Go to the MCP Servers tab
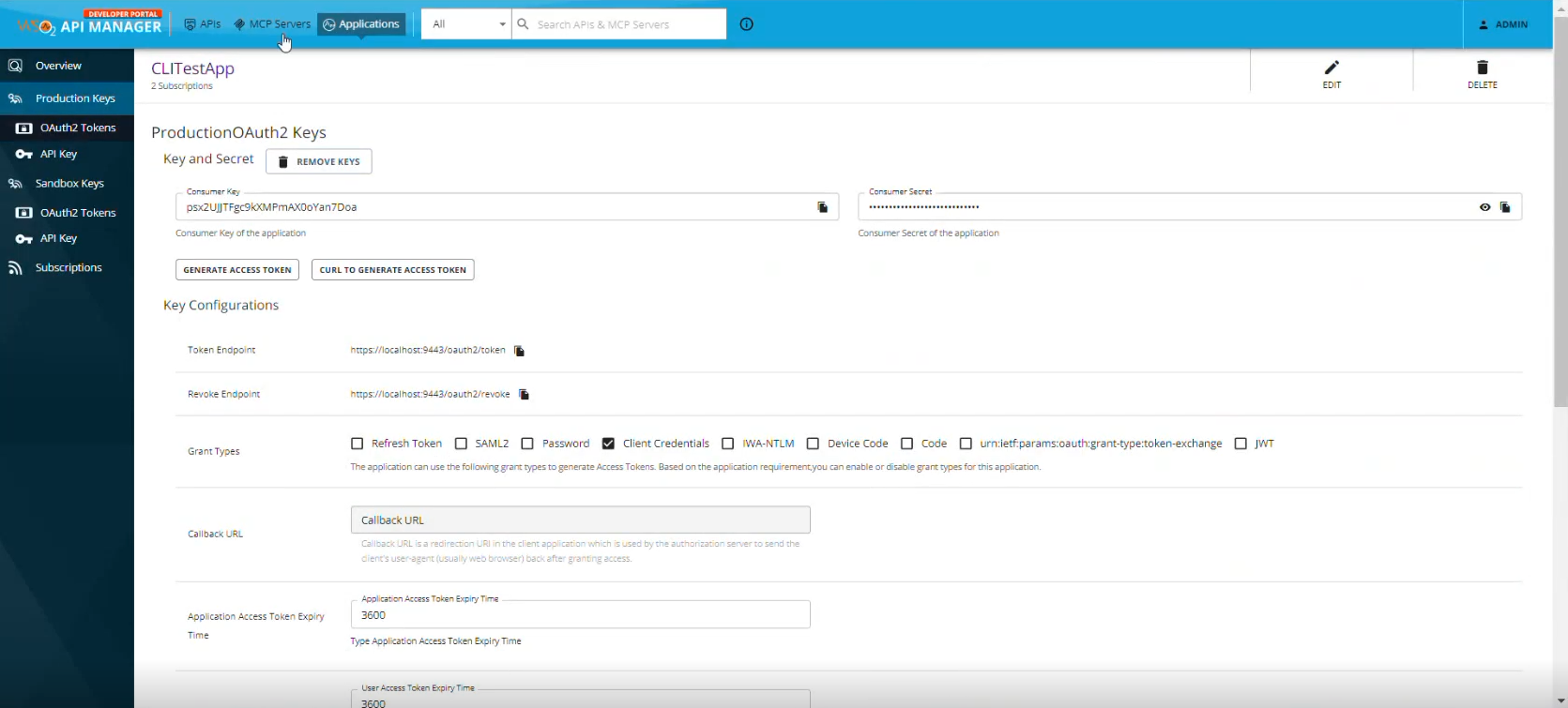The image size is (1568, 708). [272, 24]
